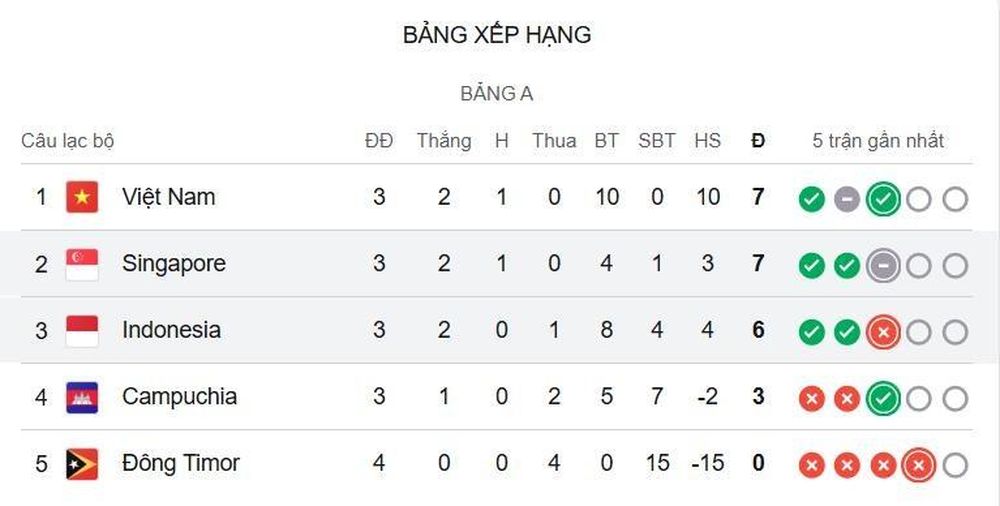Click the Singapore flag icon
This screenshot has height=506, width=1000.
[x=82, y=264]
